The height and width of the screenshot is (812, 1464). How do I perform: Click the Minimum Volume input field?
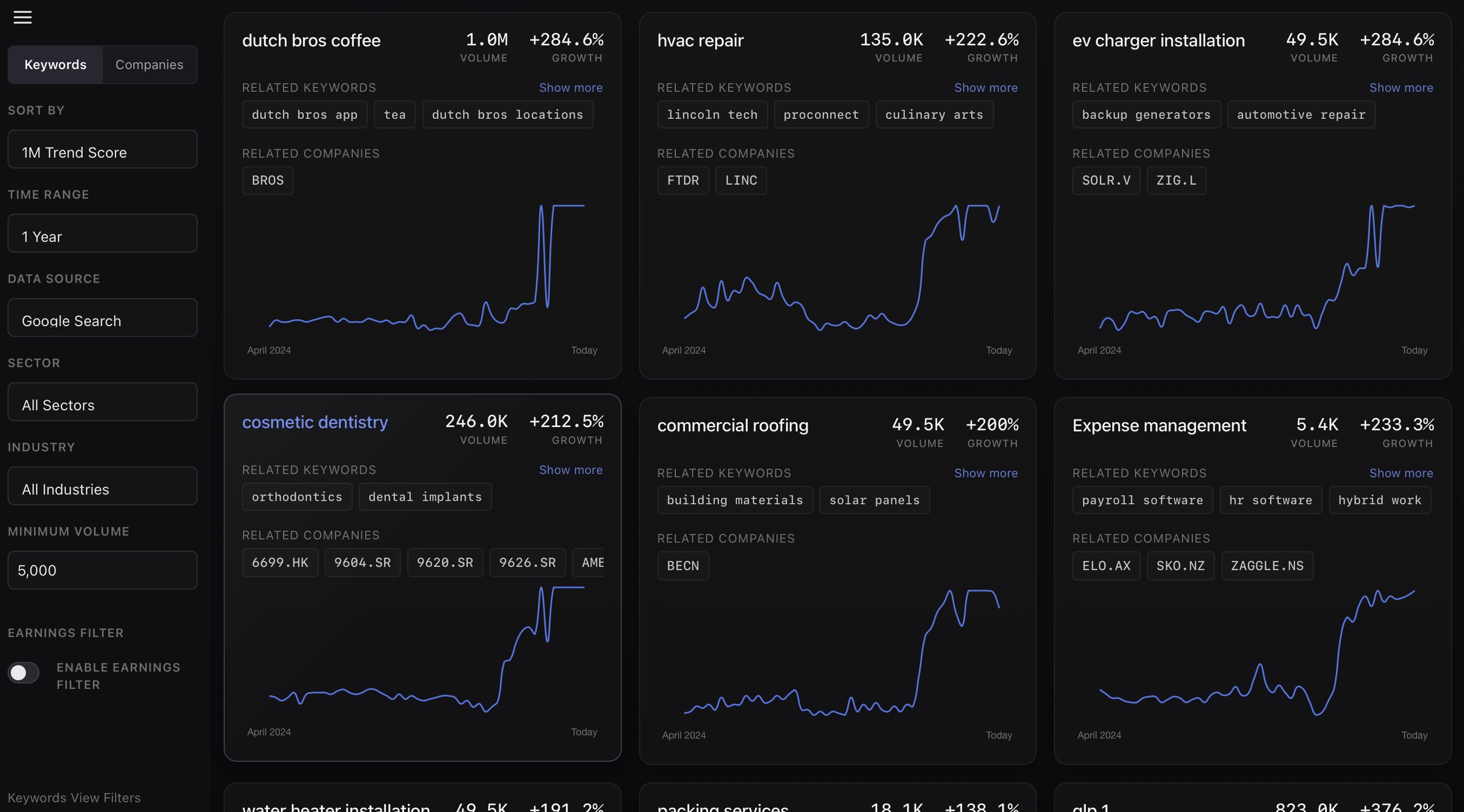click(x=102, y=570)
